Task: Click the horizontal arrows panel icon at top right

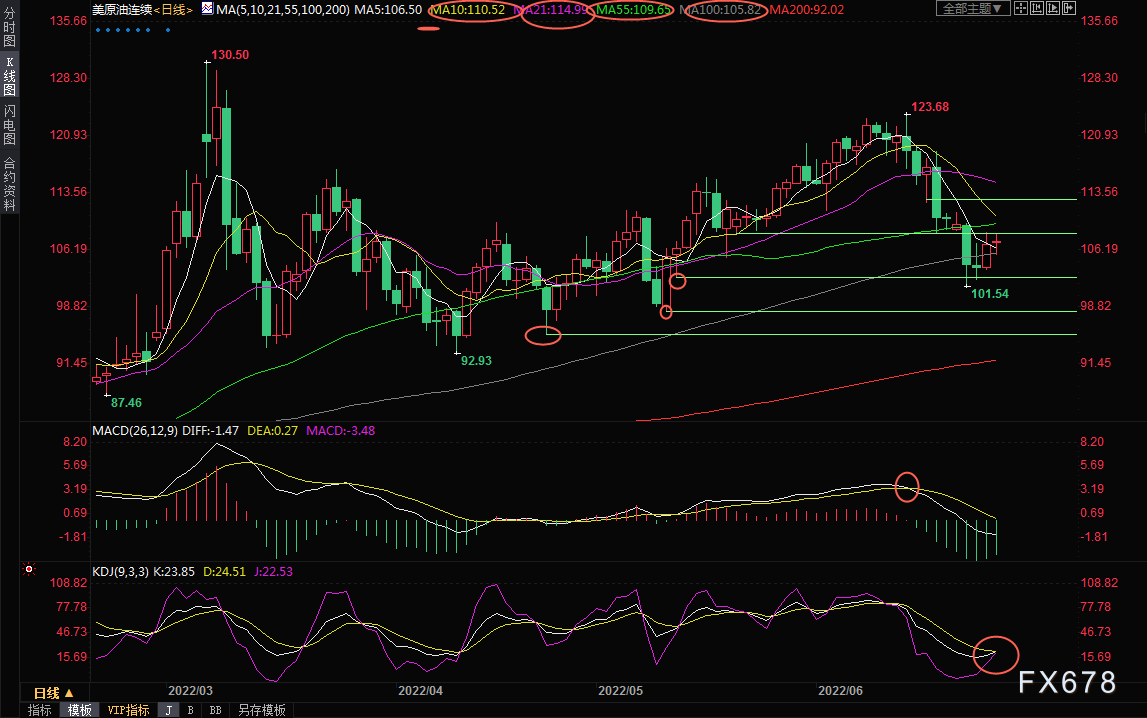Action: point(1069,8)
